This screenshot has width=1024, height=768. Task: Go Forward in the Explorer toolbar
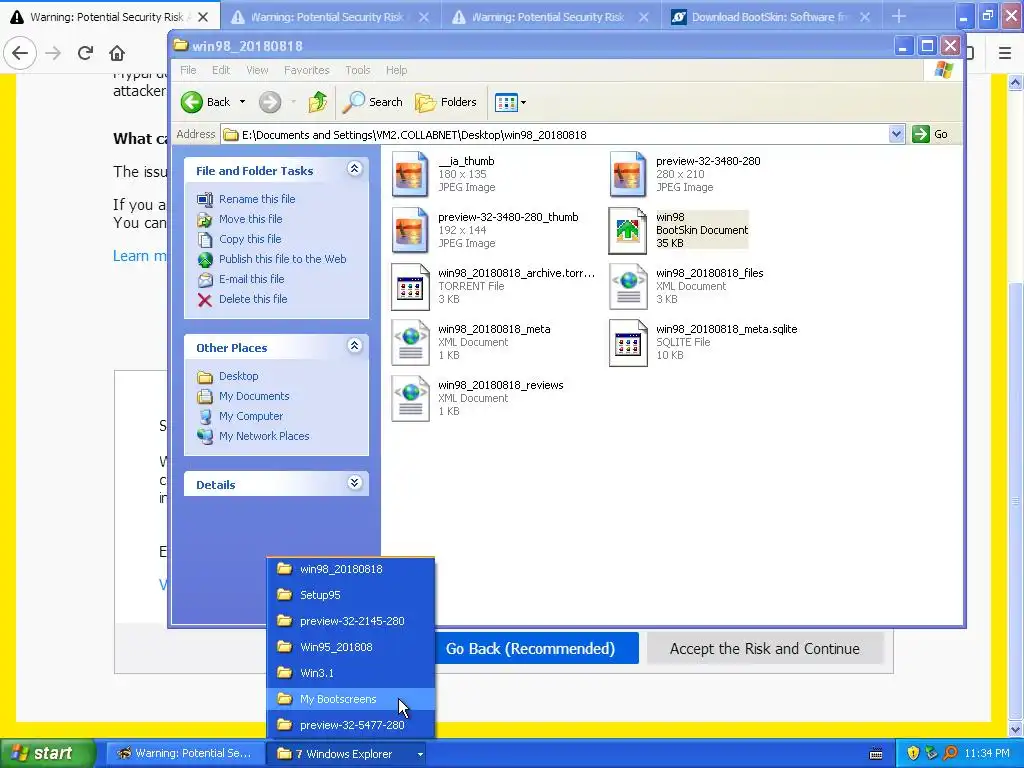click(270, 102)
